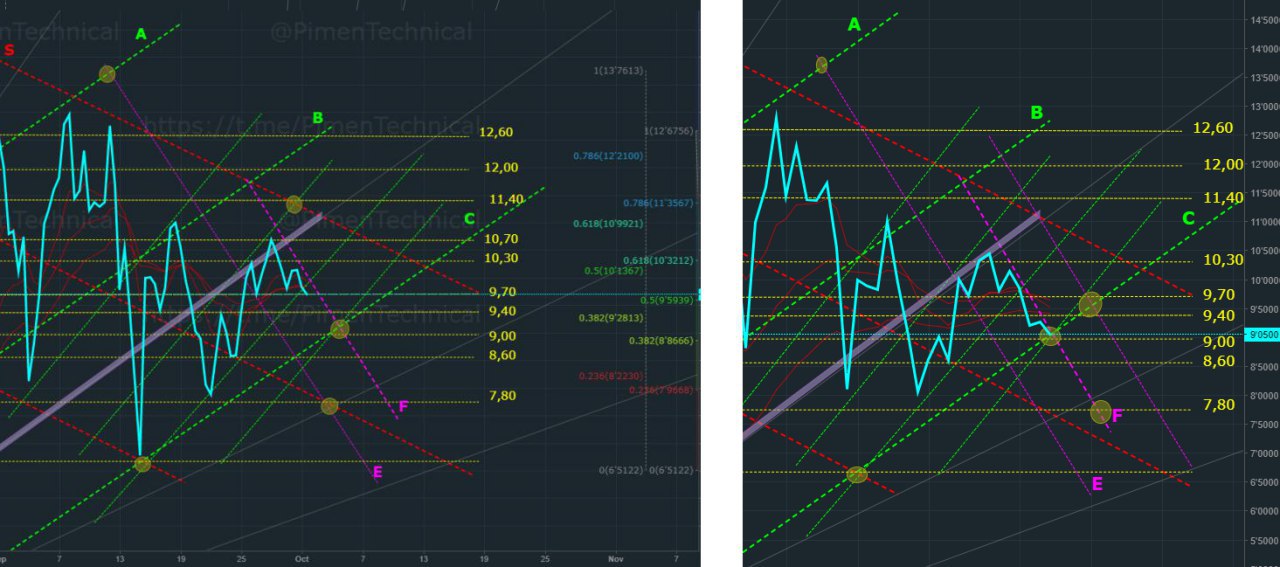1280x567 pixels.
Task: Select green channel label A in right chart
Action: coord(854,24)
